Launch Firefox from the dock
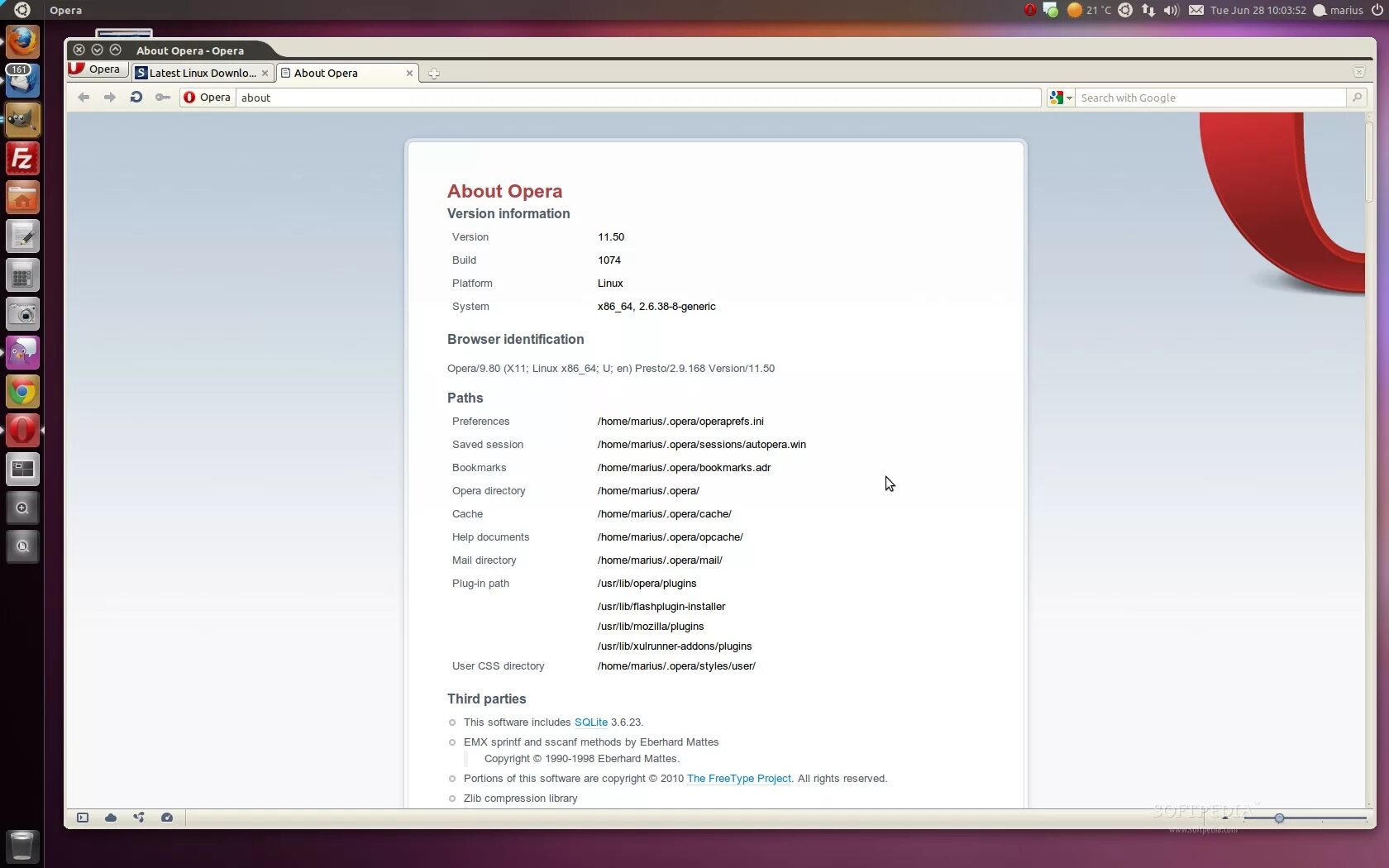1389x868 pixels. pyautogui.click(x=22, y=41)
